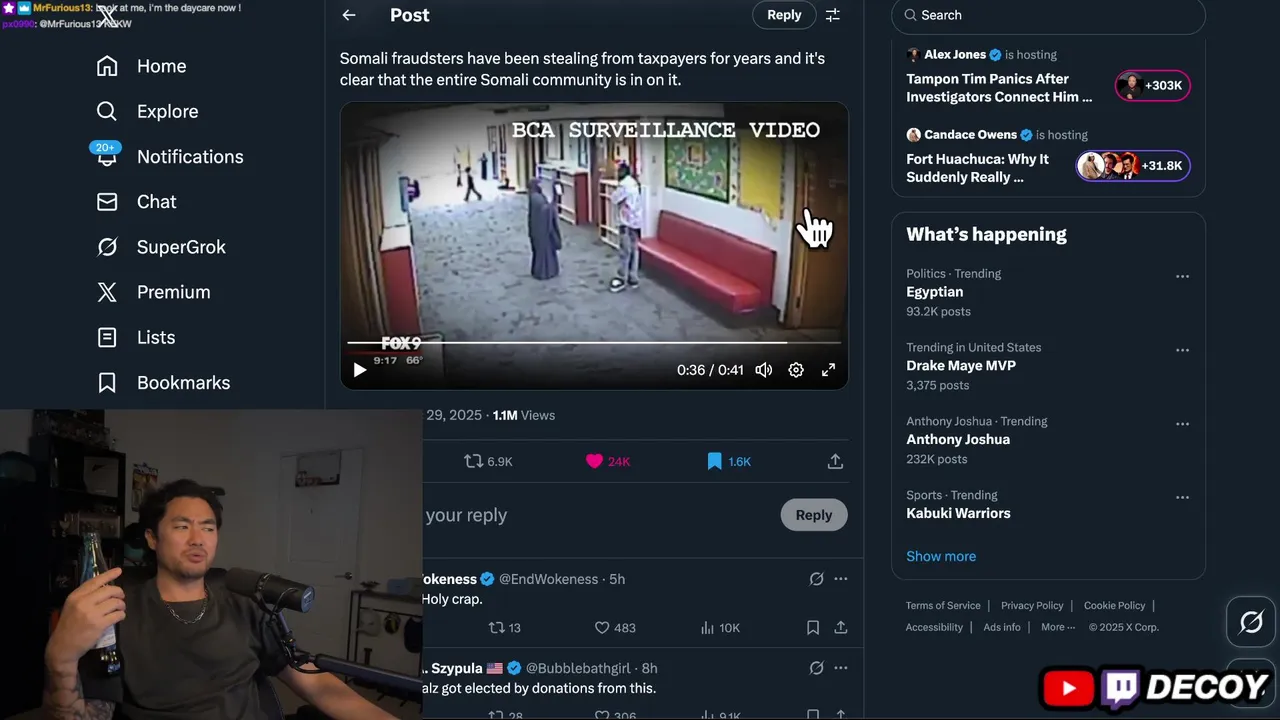View analytics of EndWokeness reply 10K views
1280x720 pixels.
pyautogui.click(x=720, y=628)
